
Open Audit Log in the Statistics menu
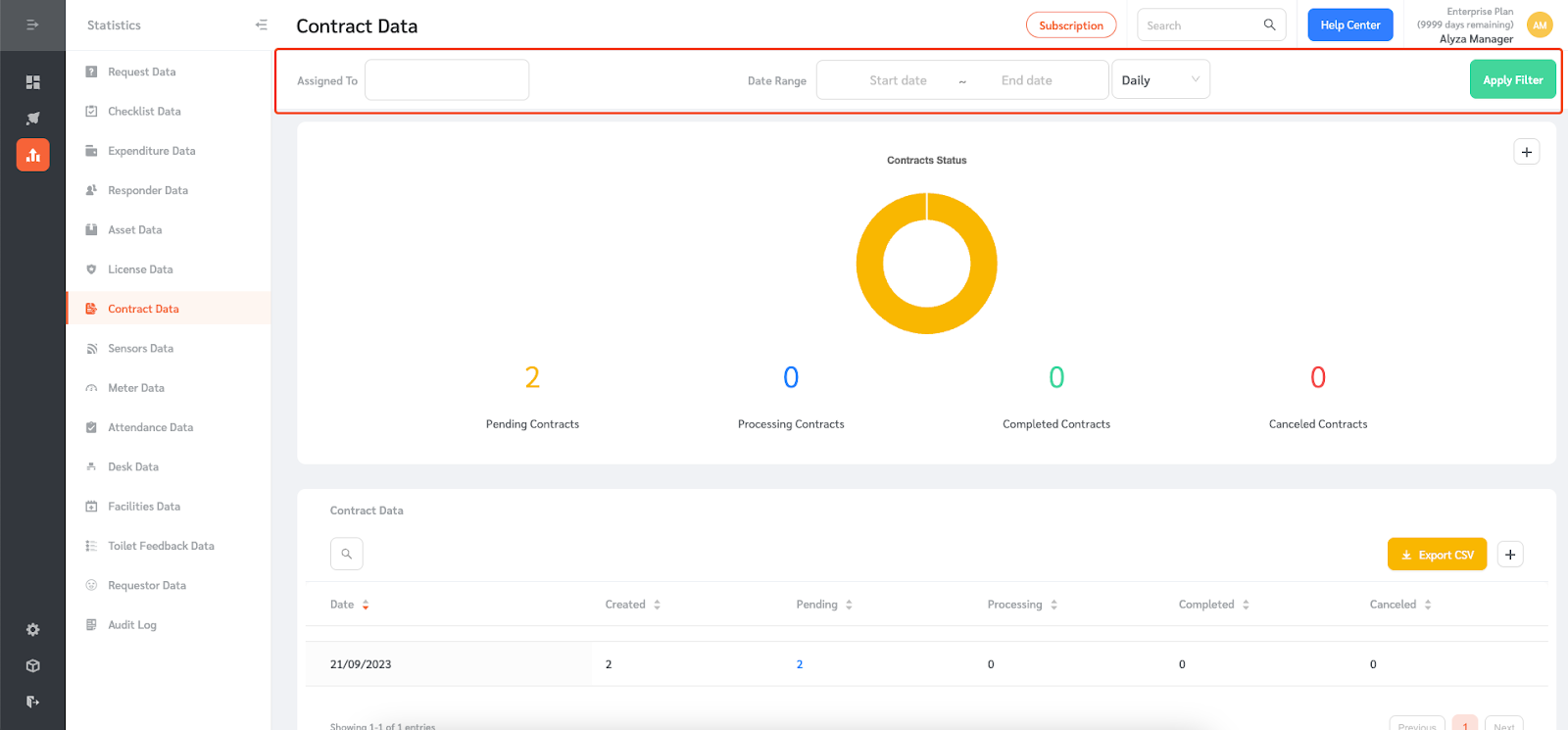click(x=169, y=625)
